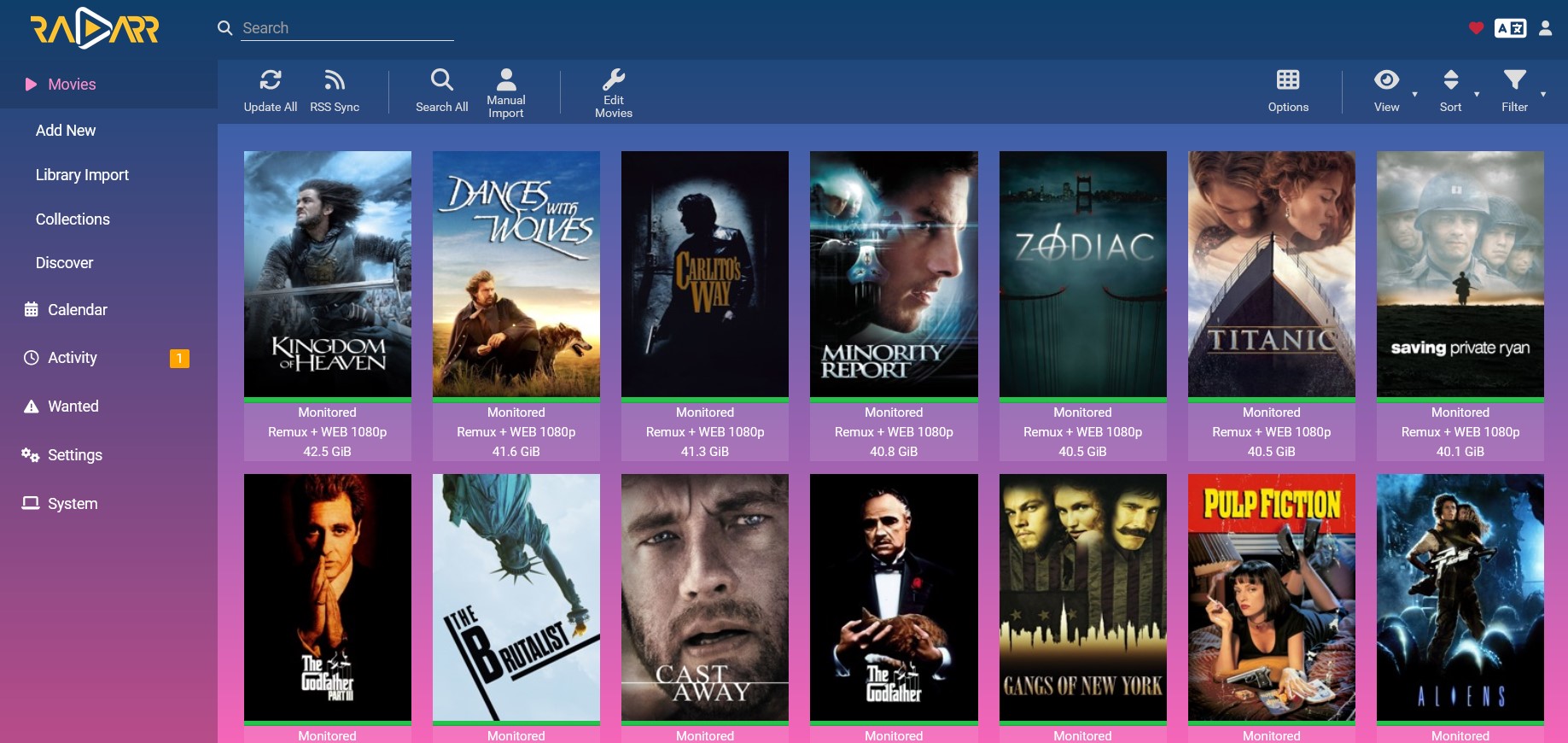Viewport: 1568px width, 743px height.
Task: Open Kingdom of Heaven poster
Action: [x=328, y=274]
